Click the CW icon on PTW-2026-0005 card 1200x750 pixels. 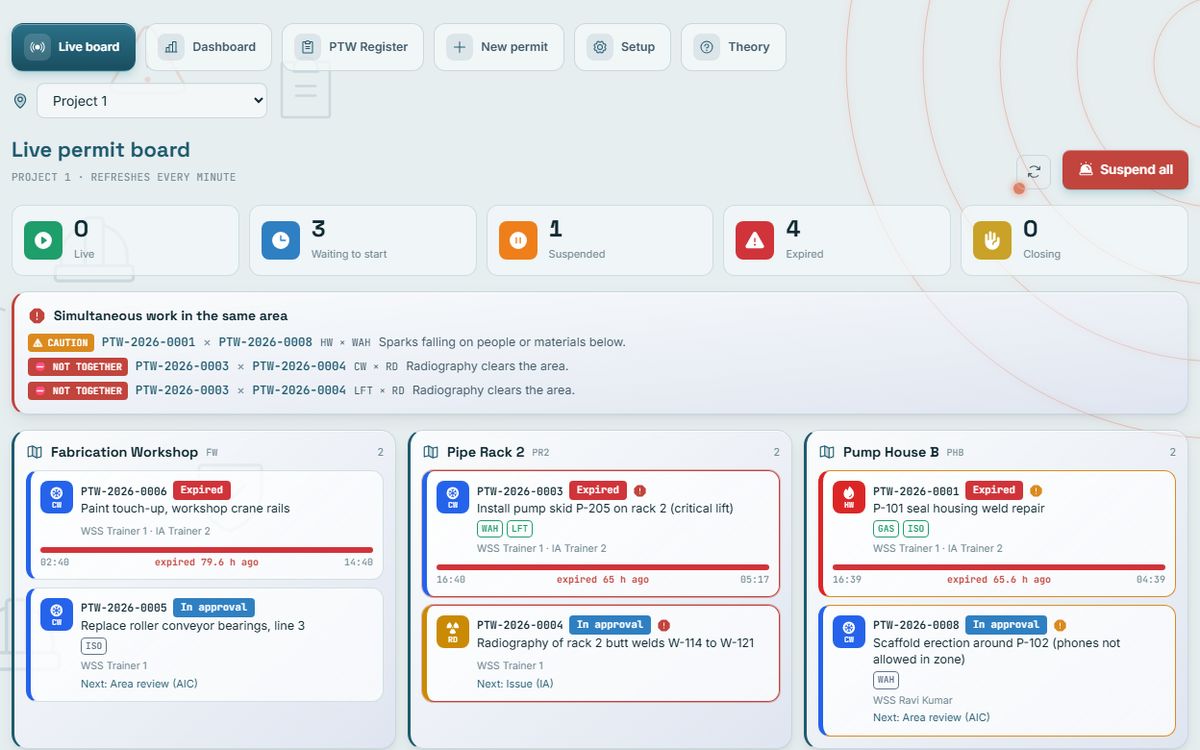(57, 615)
